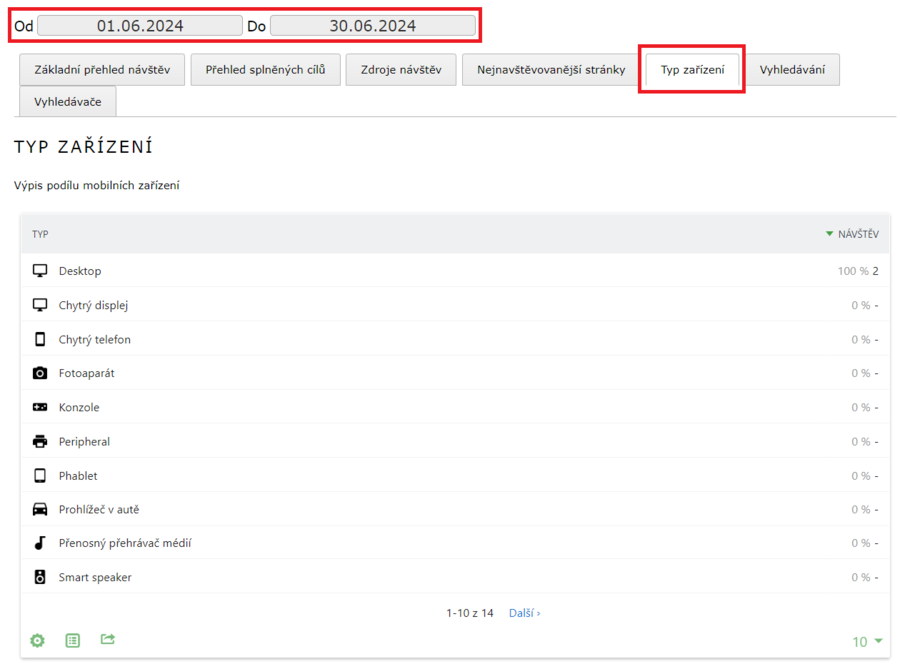Click the table visualization icon in footer
This screenshot has width=900, height=664.
pos(73,640)
